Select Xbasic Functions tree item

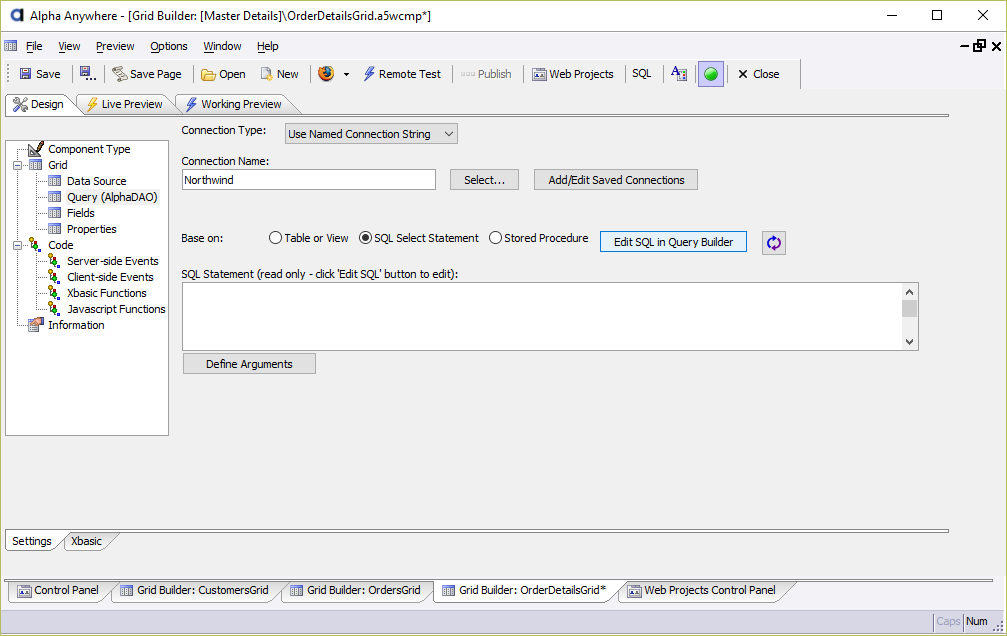(x=107, y=294)
